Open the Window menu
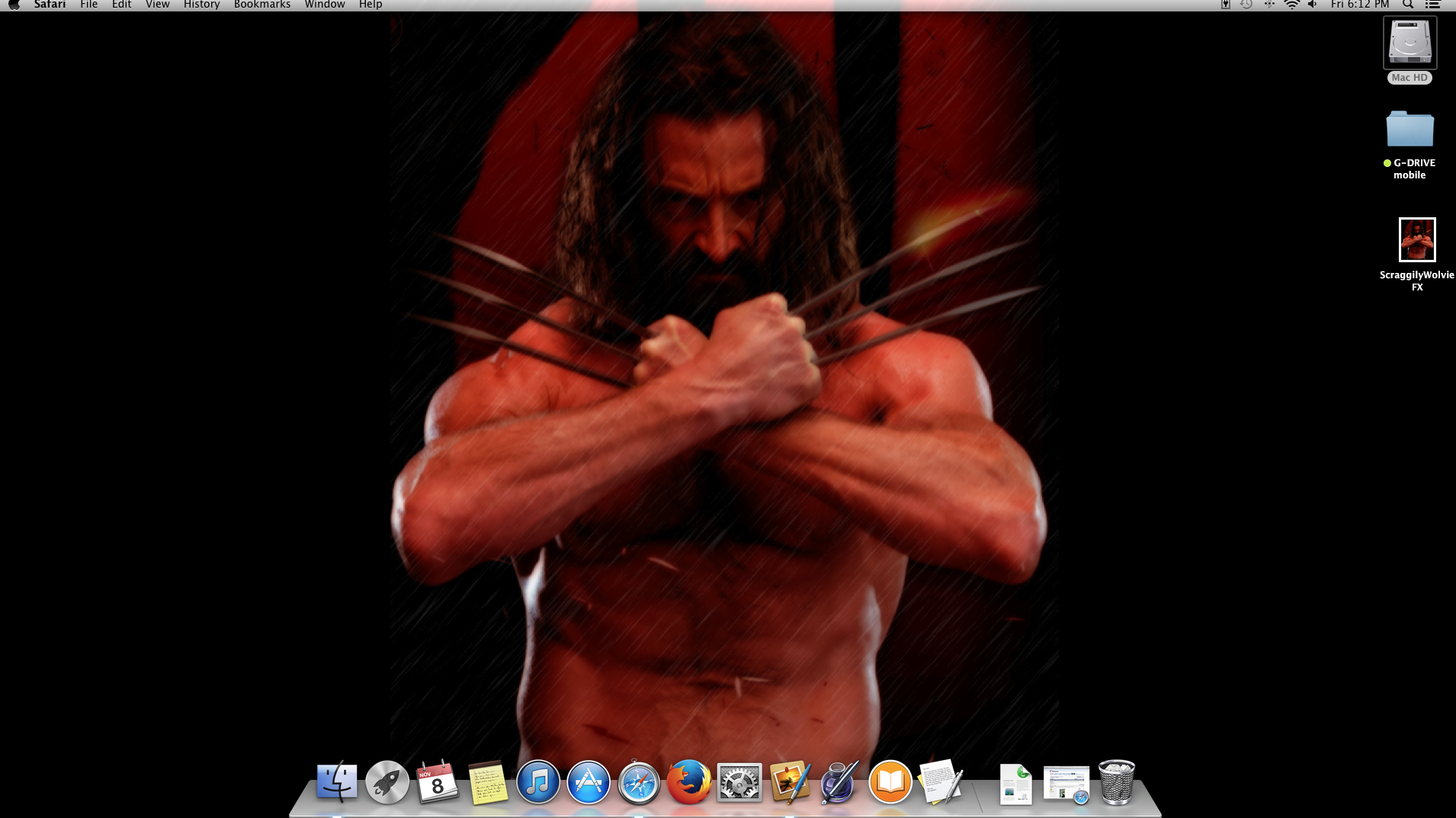Screen dimensions: 1456x818 pos(325,5)
